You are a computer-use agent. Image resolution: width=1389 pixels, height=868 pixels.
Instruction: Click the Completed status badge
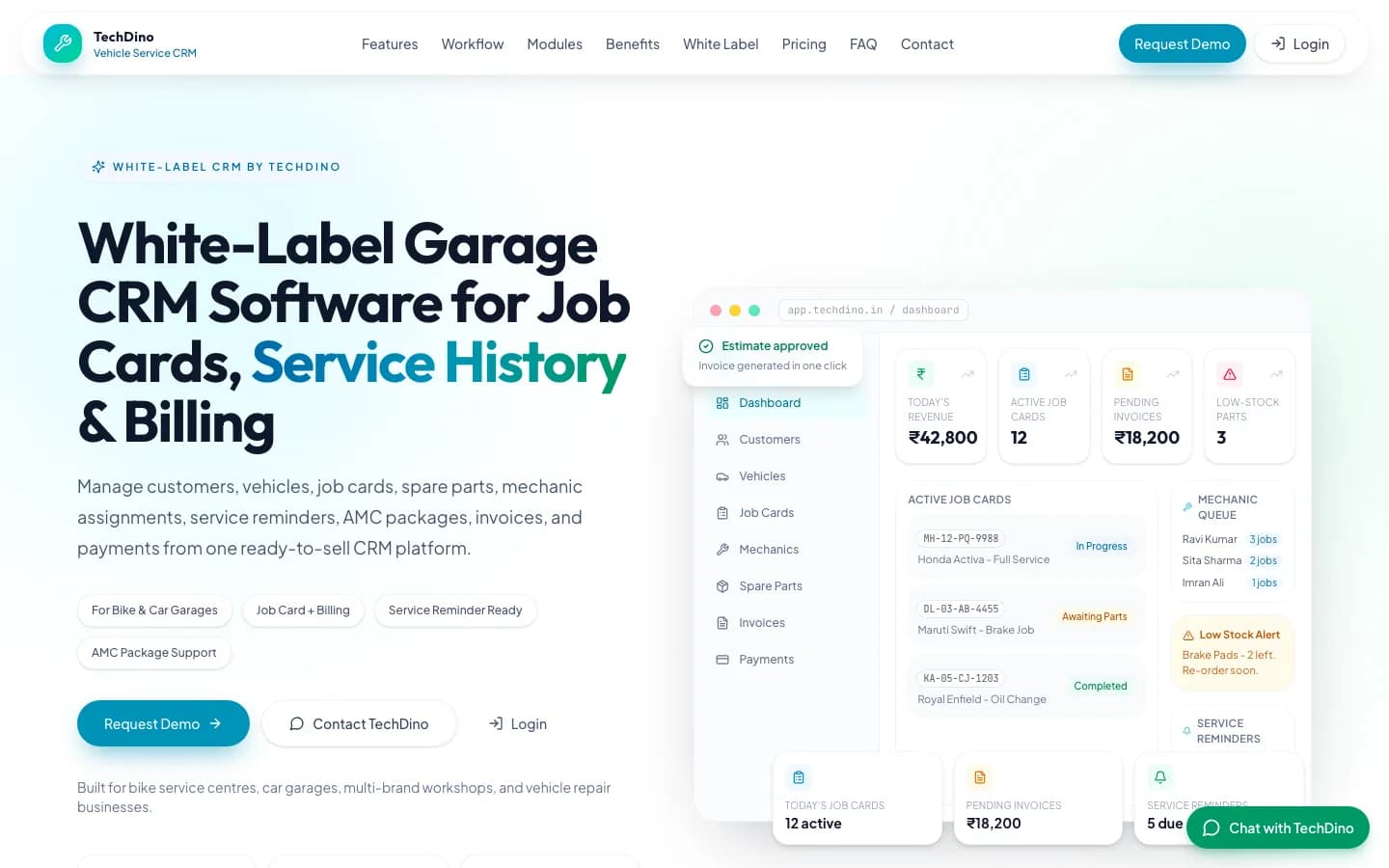[x=1101, y=686]
